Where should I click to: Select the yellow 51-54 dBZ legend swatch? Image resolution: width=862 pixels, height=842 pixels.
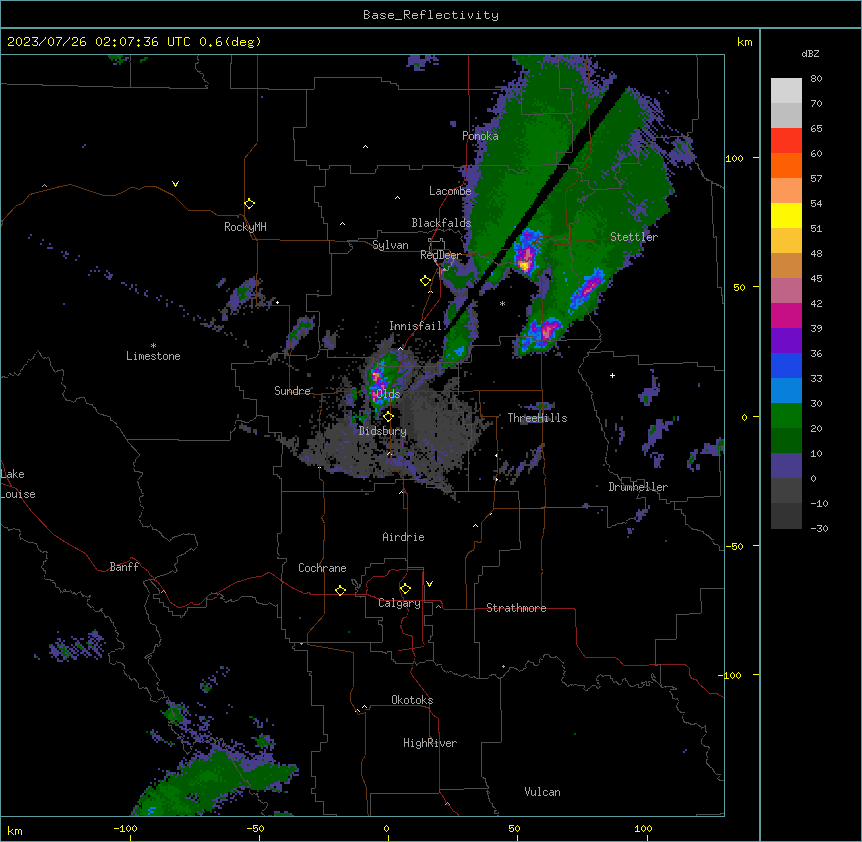(786, 215)
